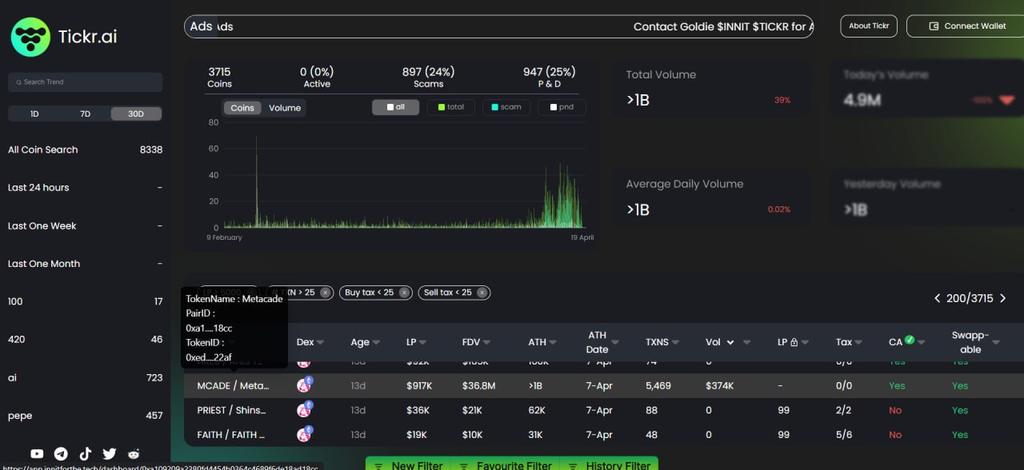
Task: Select the 1D time range
Action: tap(34, 114)
